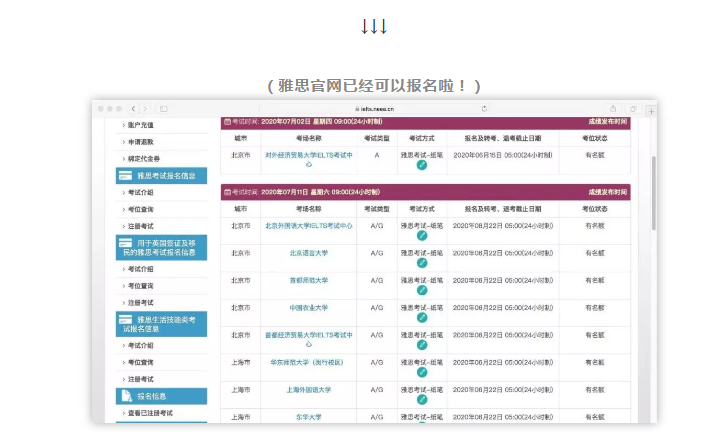
Task: Open 考位查询 under 雅思考试报名信息
Action: click(141, 209)
